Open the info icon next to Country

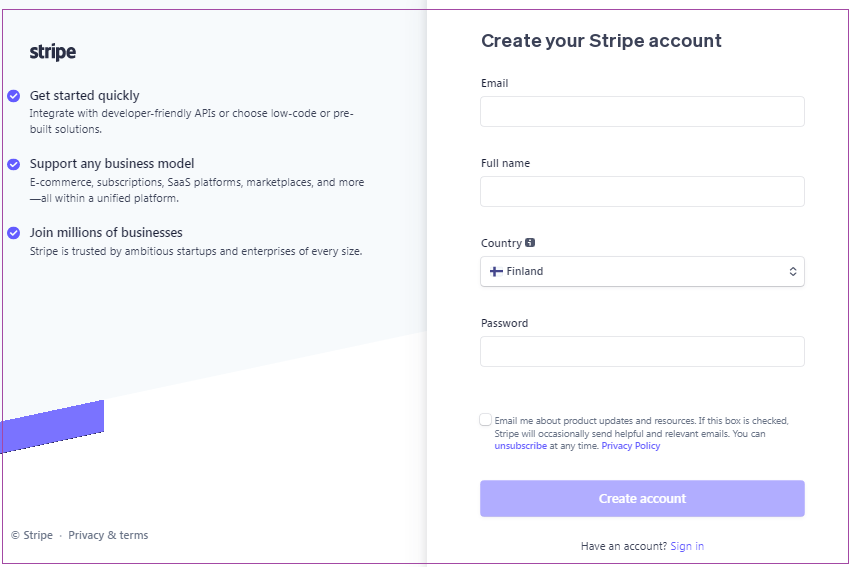click(x=530, y=243)
